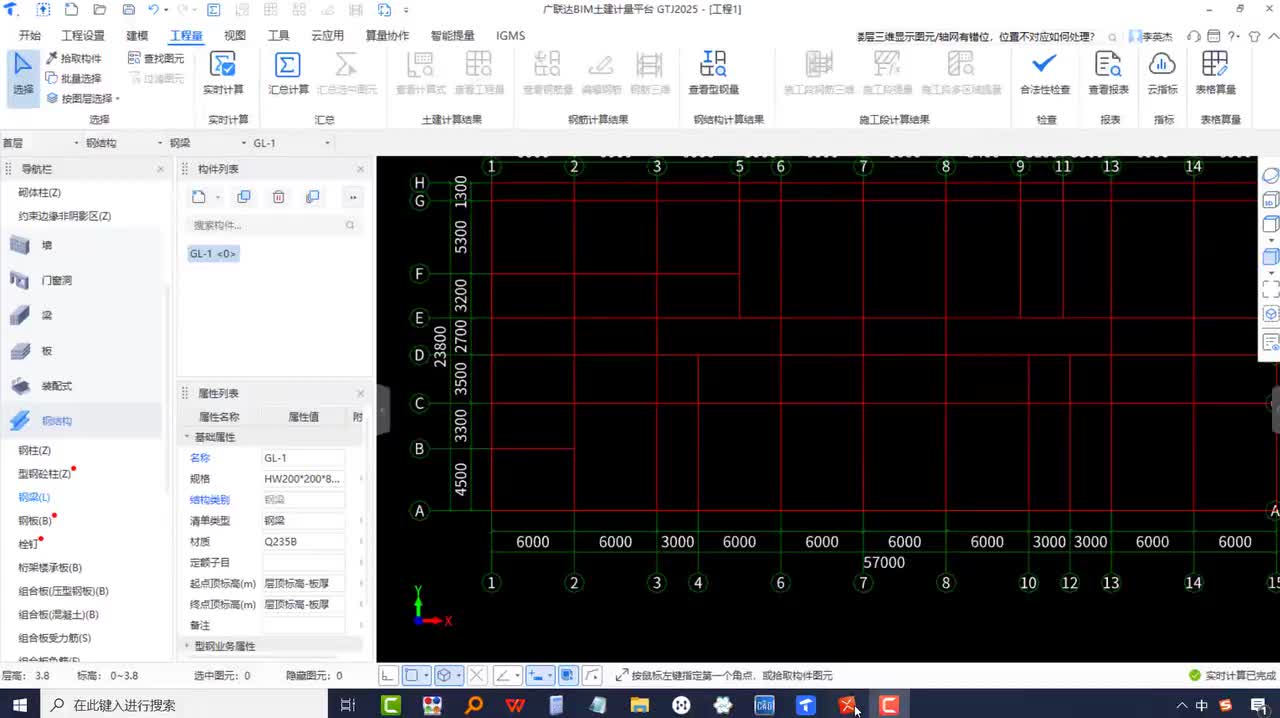
Task: Switch to 算量协作 ribbon tab
Action: pos(387,35)
